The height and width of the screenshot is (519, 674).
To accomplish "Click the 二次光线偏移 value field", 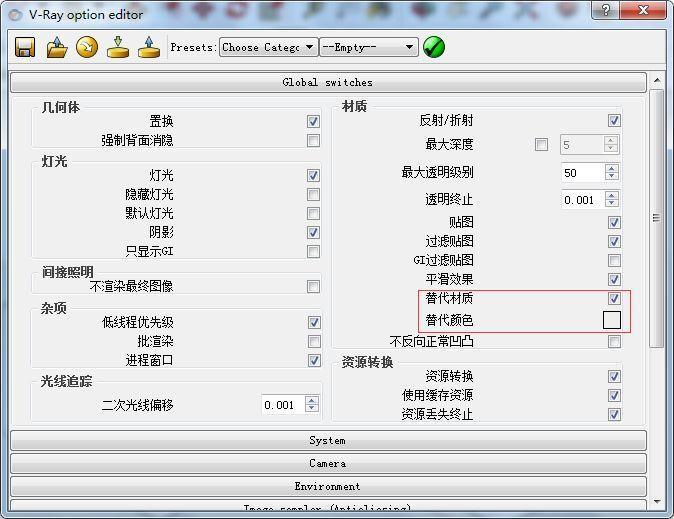I will click(x=283, y=405).
